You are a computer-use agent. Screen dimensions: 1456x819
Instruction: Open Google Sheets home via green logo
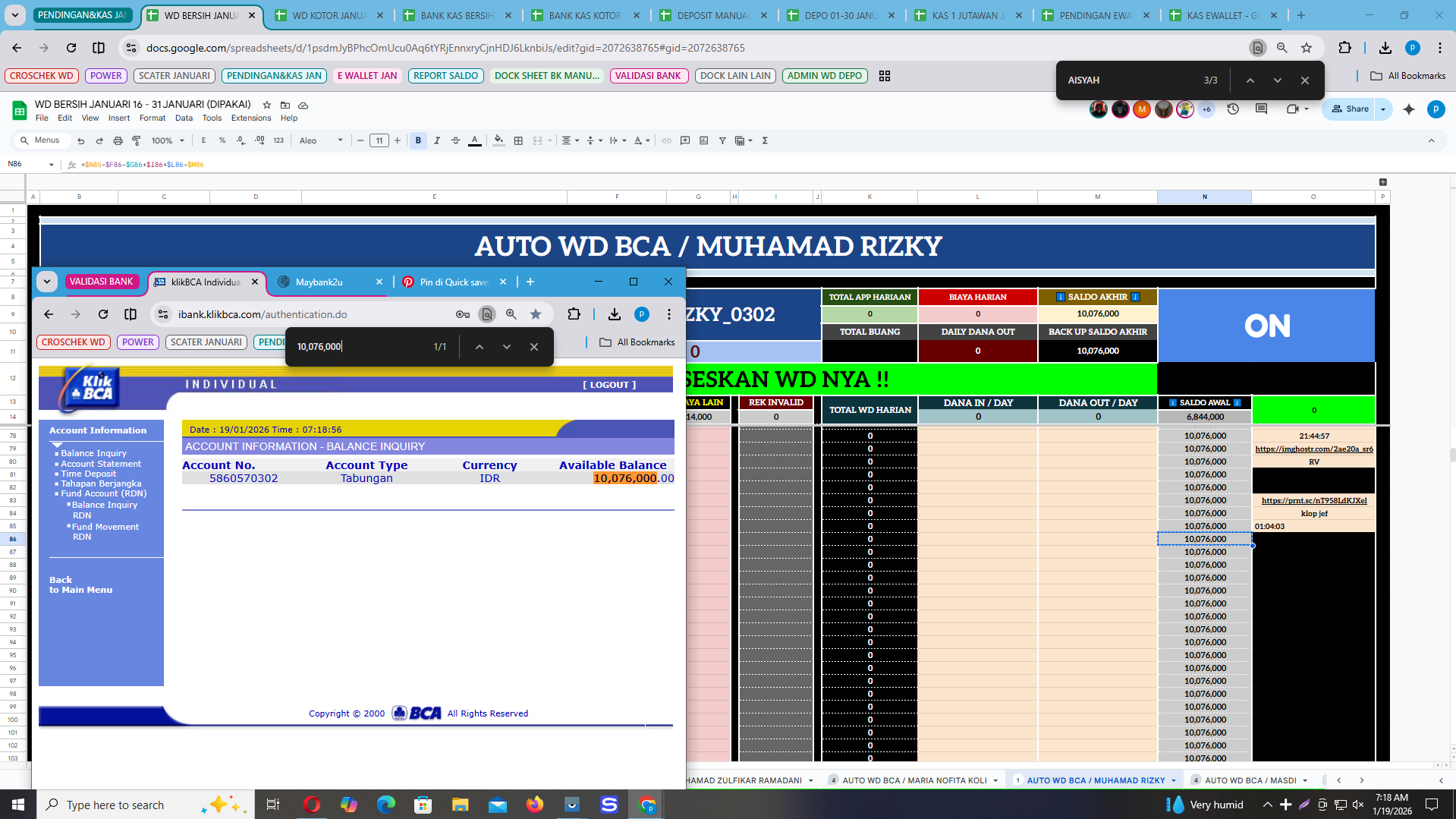[x=19, y=110]
